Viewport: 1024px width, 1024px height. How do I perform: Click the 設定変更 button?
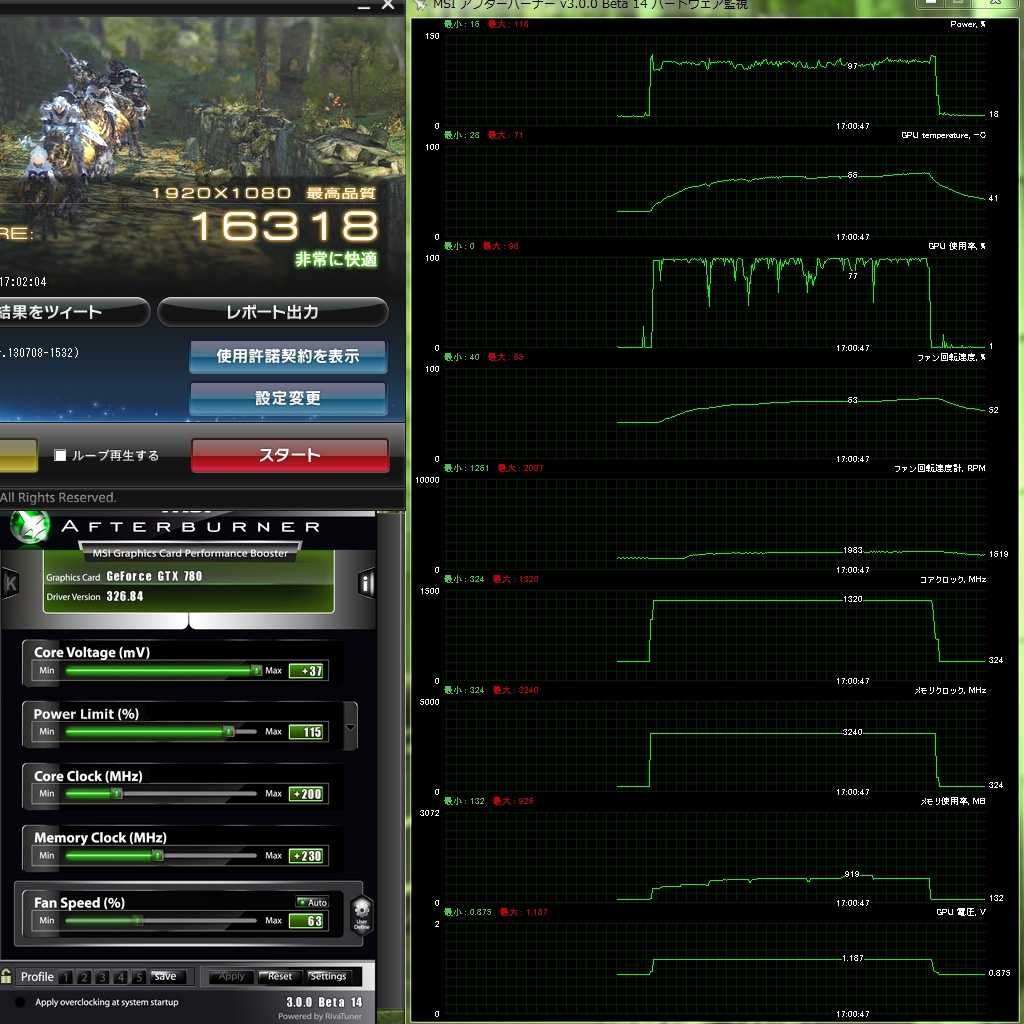pos(288,398)
